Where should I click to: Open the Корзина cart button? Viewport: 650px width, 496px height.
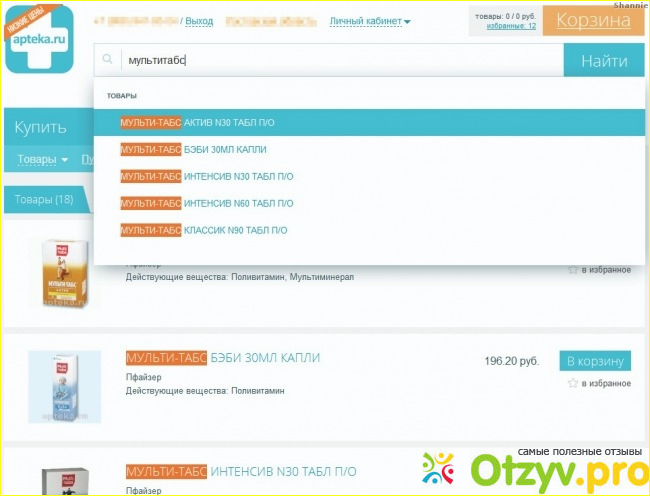[594, 20]
